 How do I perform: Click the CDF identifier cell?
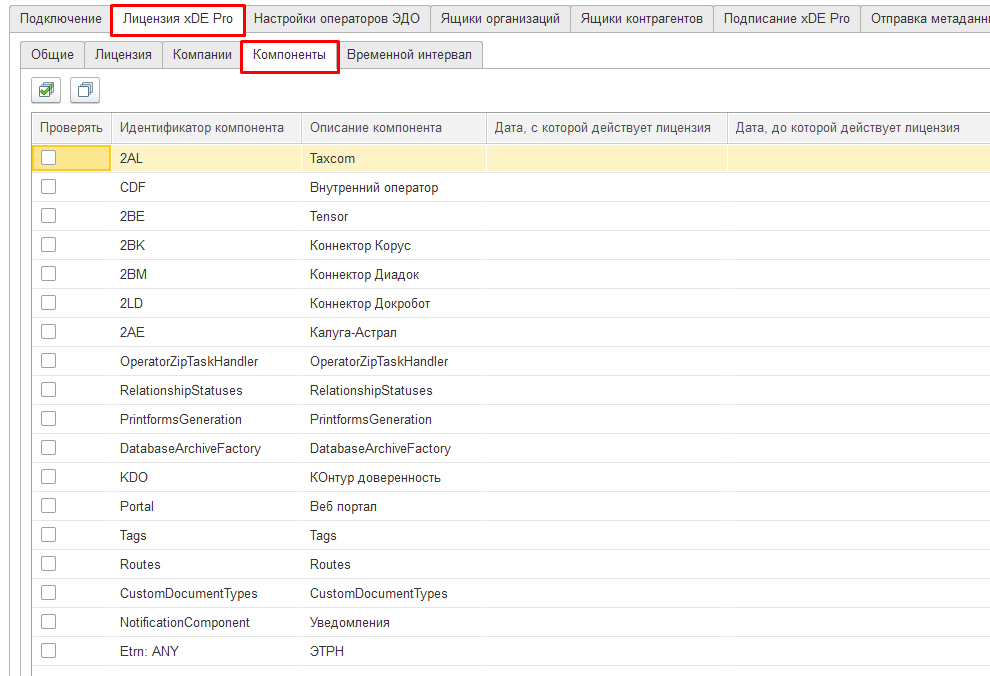[206, 187]
